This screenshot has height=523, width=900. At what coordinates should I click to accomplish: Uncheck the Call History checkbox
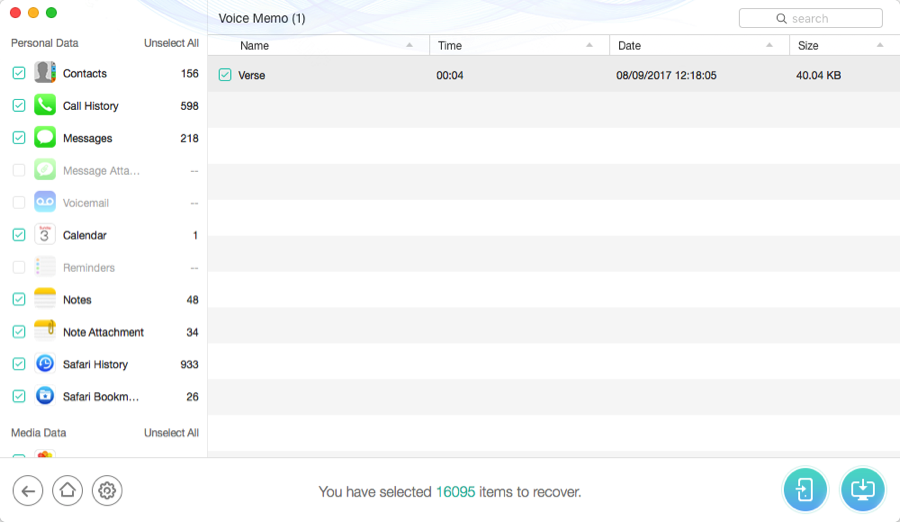[19, 106]
